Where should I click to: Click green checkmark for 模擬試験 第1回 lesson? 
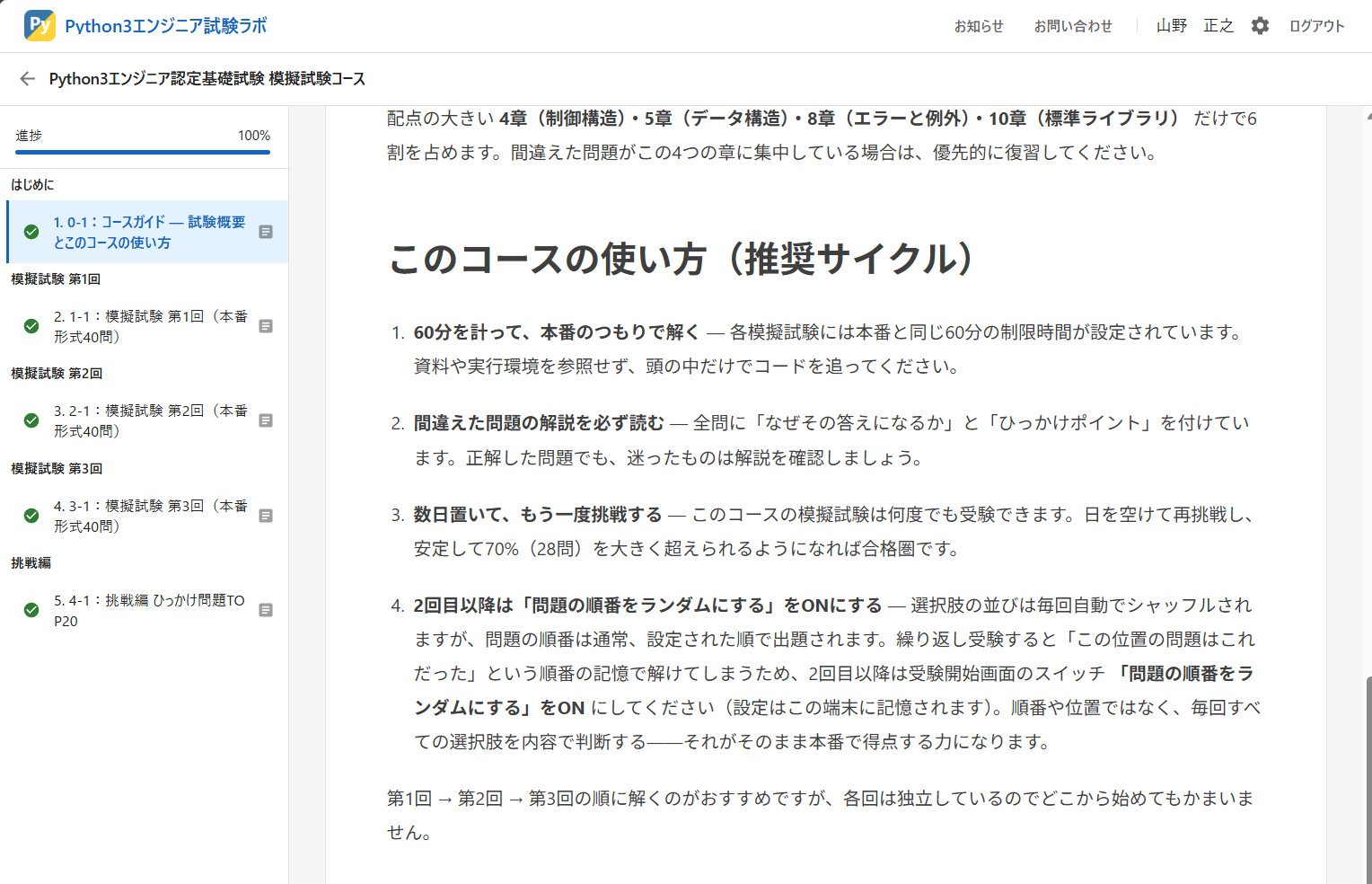tap(31, 326)
